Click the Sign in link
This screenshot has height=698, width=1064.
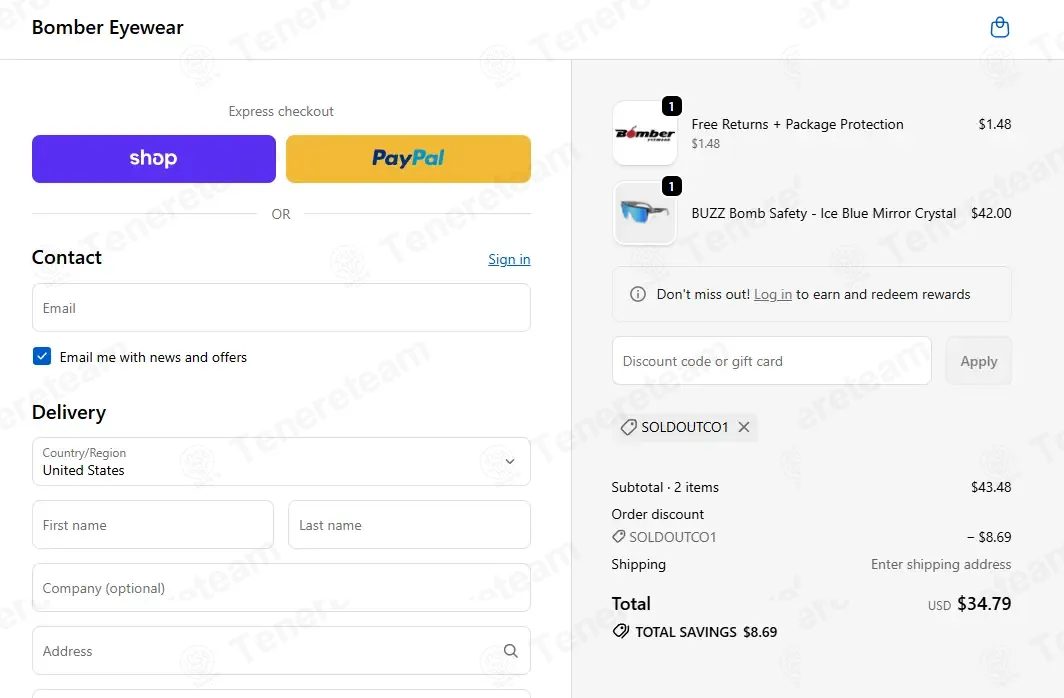coord(509,259)
